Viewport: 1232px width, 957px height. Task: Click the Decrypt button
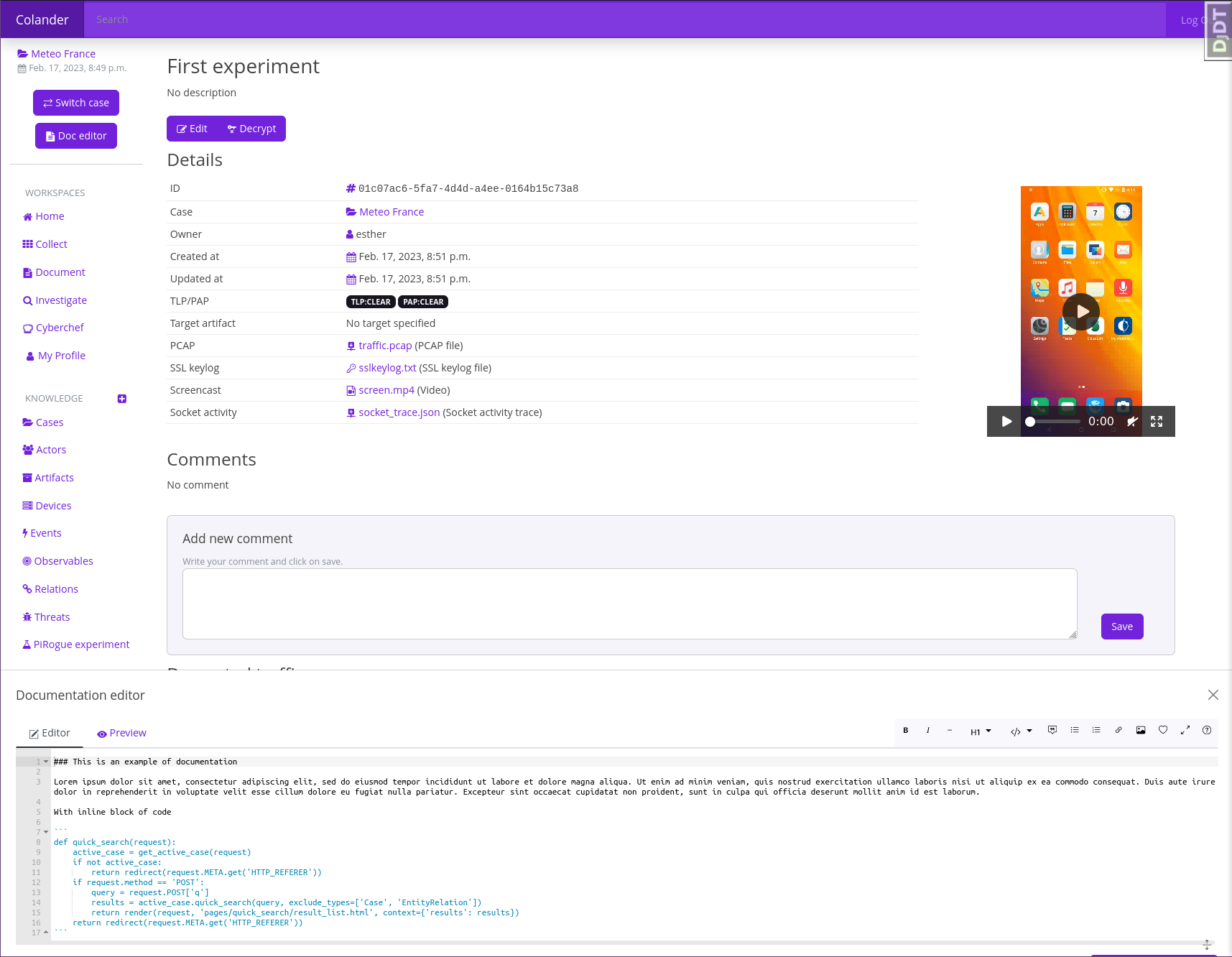click(251, 129)
